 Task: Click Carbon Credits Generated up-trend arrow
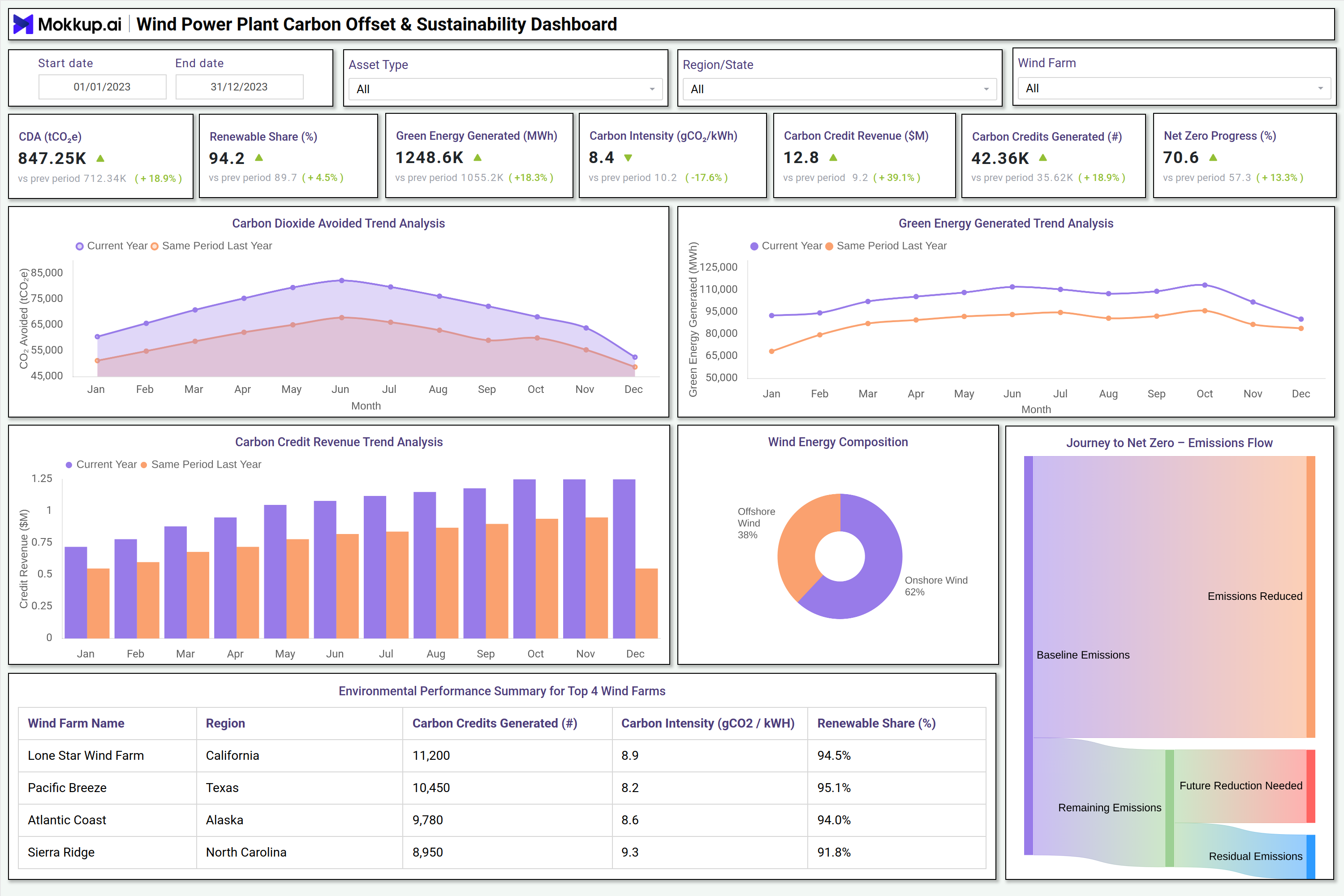[1043, 157]
